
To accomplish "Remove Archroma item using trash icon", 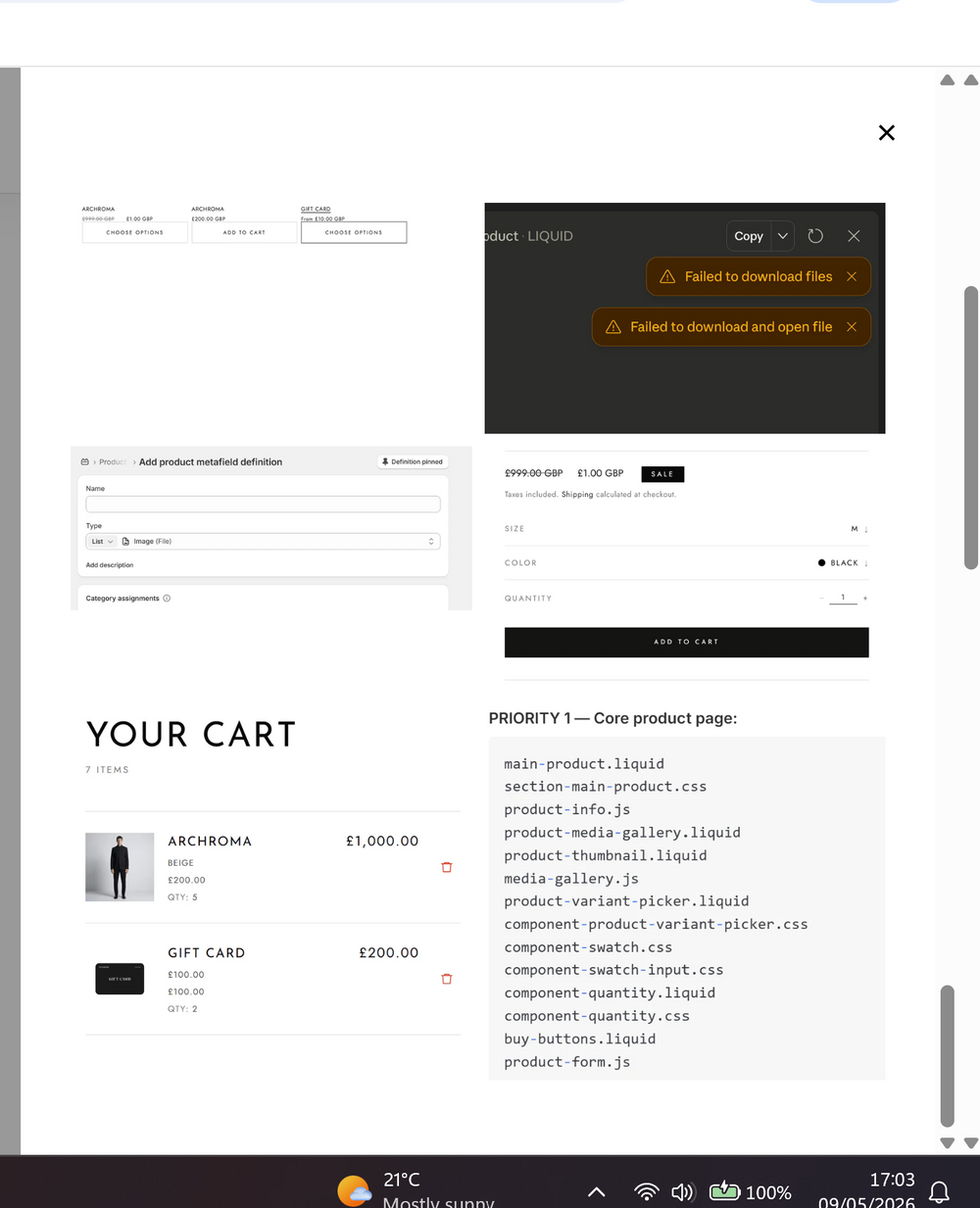I will click(447, 867).
